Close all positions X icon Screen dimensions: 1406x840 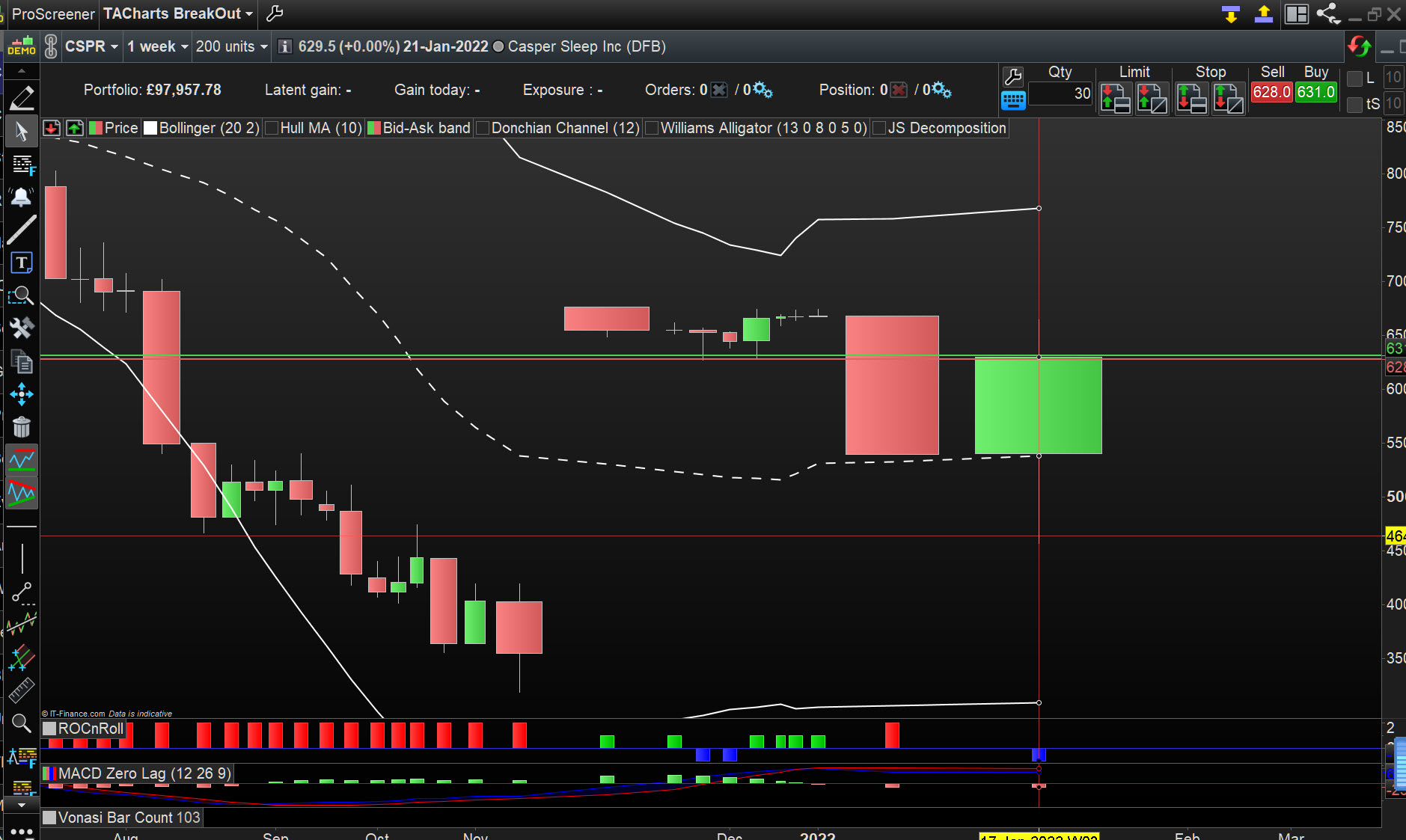click(899, 90)
